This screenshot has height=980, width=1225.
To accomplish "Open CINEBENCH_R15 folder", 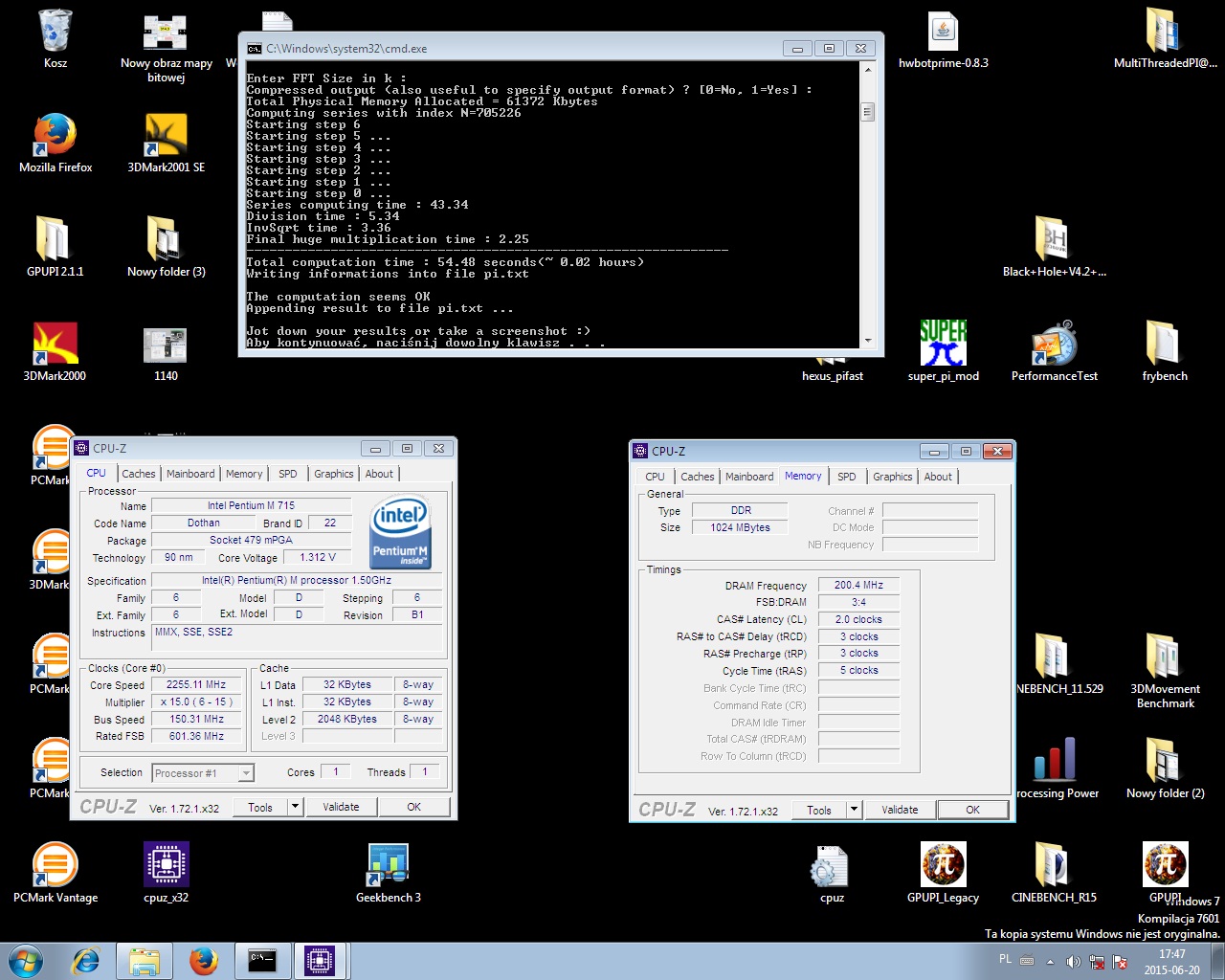I will tap(1054, 873).
